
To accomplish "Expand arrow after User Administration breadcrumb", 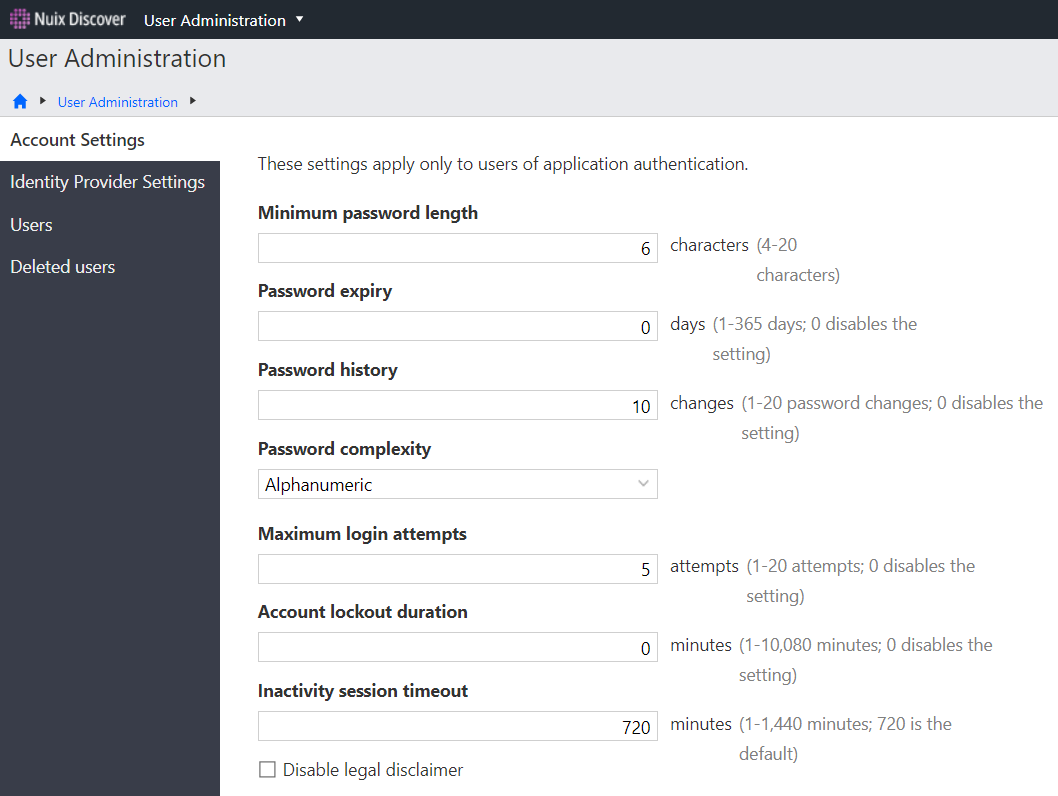I will 193,101.
